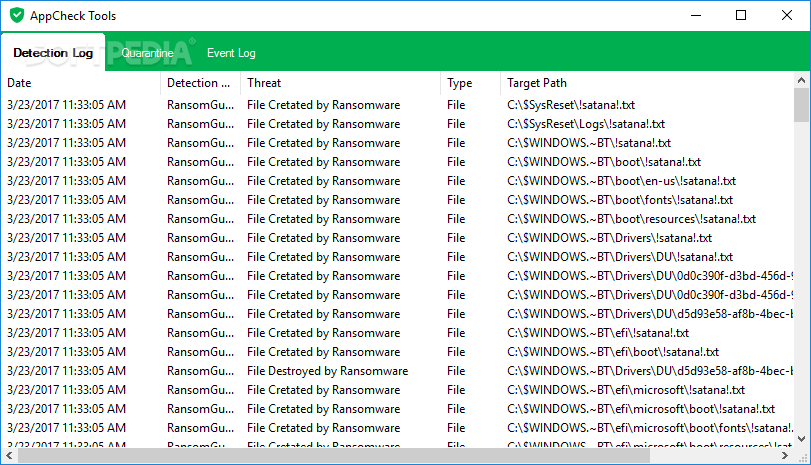
Task: Switch to the Quarantine tab
Action: pyautogui.click(x=147, y=53)
